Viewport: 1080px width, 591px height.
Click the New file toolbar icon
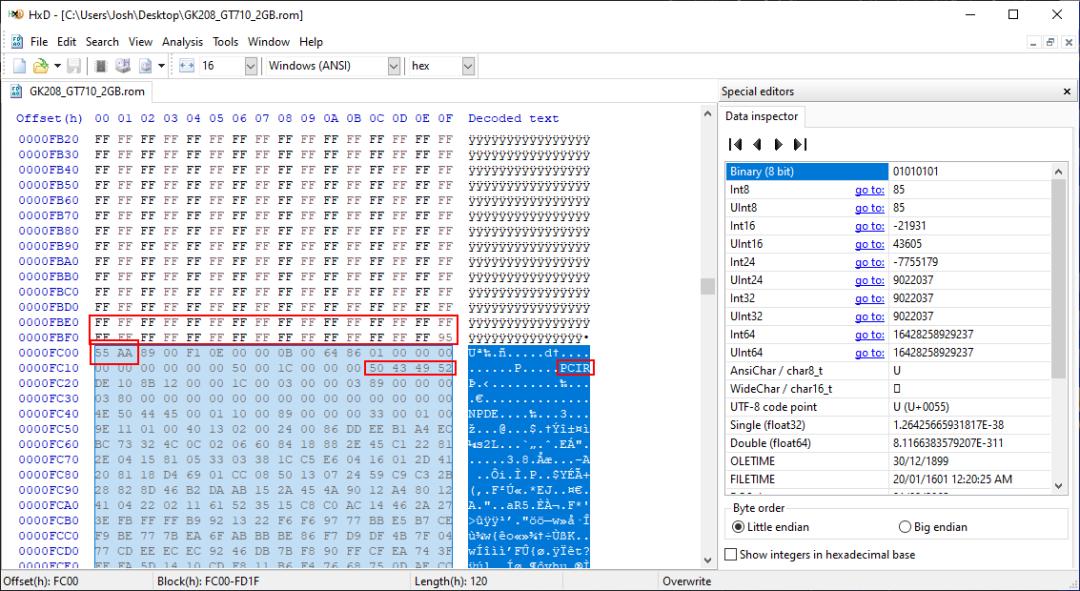[20, 66]
